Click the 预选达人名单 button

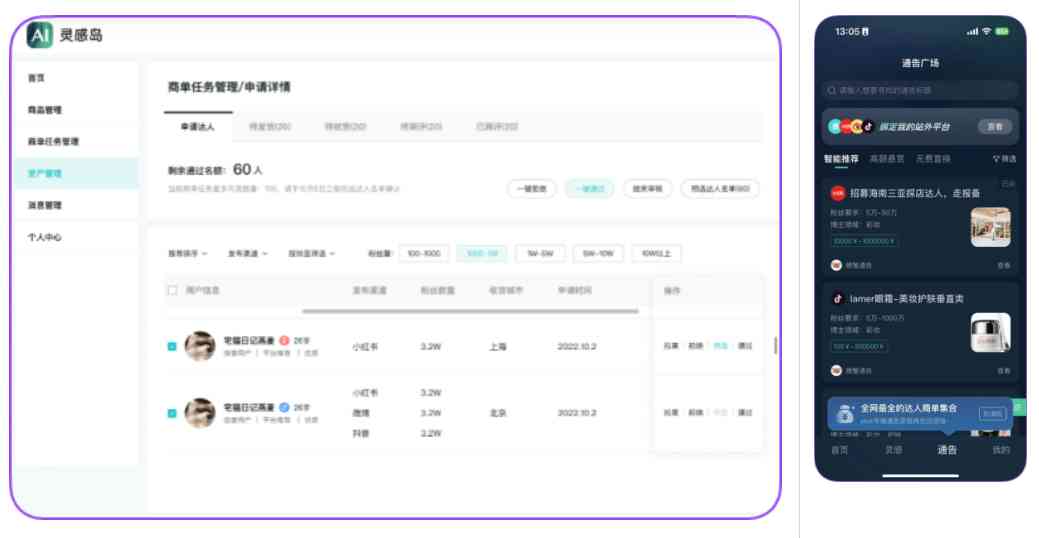(720, 189)
